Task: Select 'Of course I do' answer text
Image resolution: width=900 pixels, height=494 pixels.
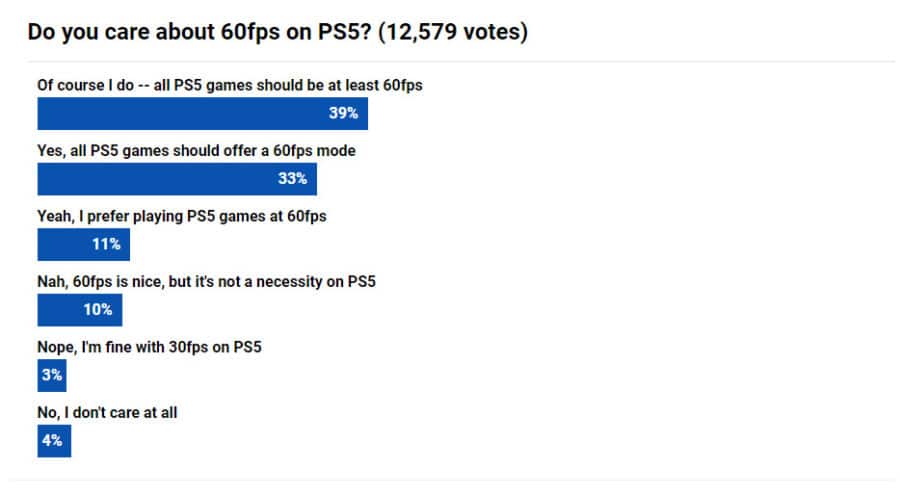Action: pos(230,86)
